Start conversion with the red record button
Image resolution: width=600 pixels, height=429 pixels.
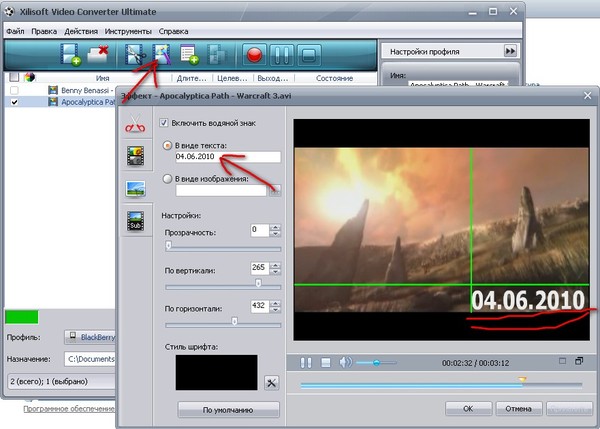254,55
